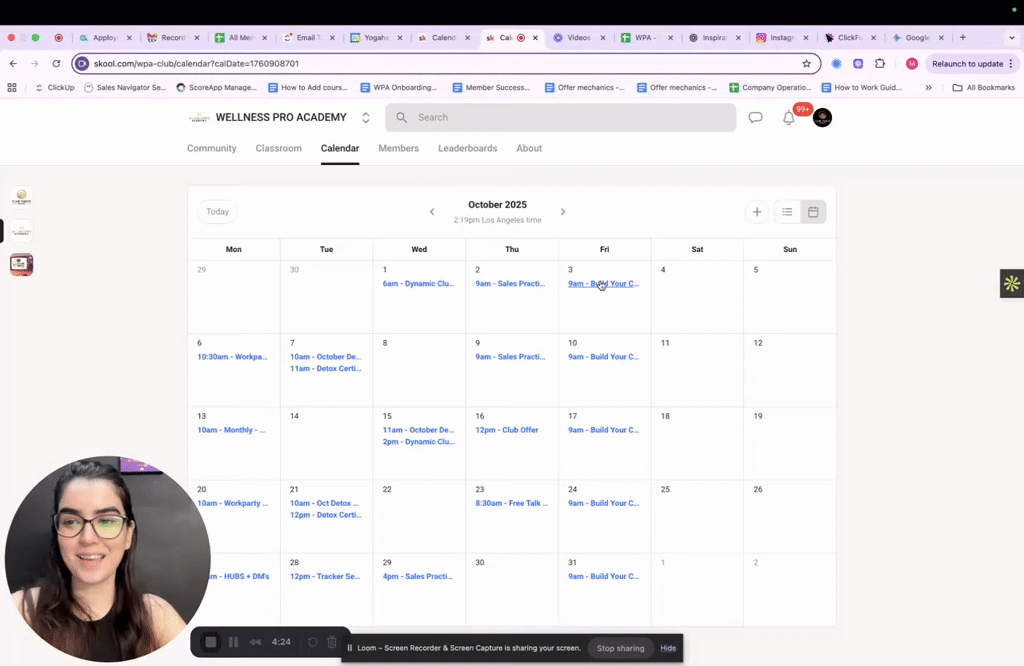Open the Company Operatio bookmark
Viewport: 1024px width, 666px height.
[770, 87]
